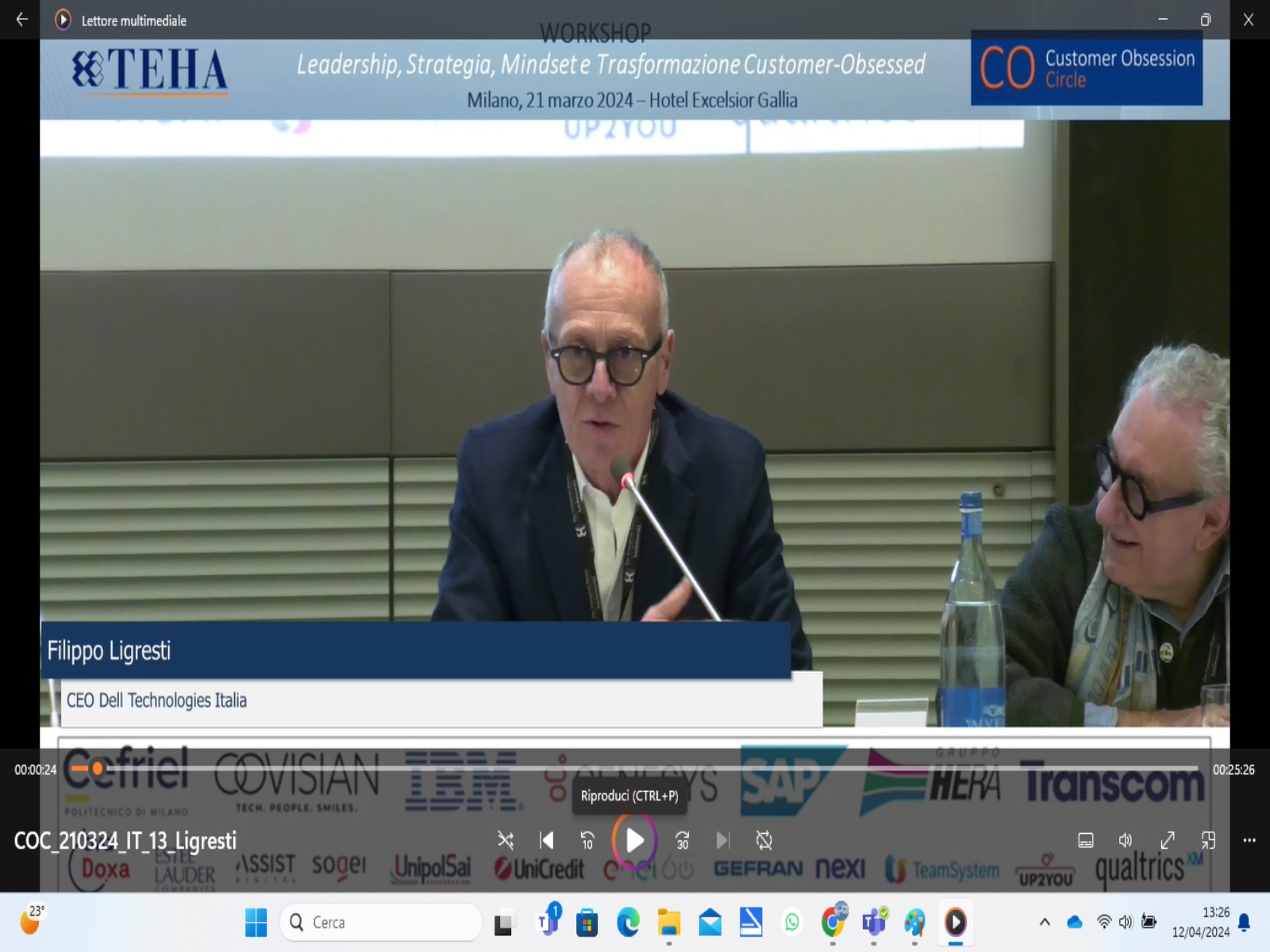The height and width of the screenshot is (952, 1270).
Task: Skip forward 30 seconds
Action: (x=682, y=840)
